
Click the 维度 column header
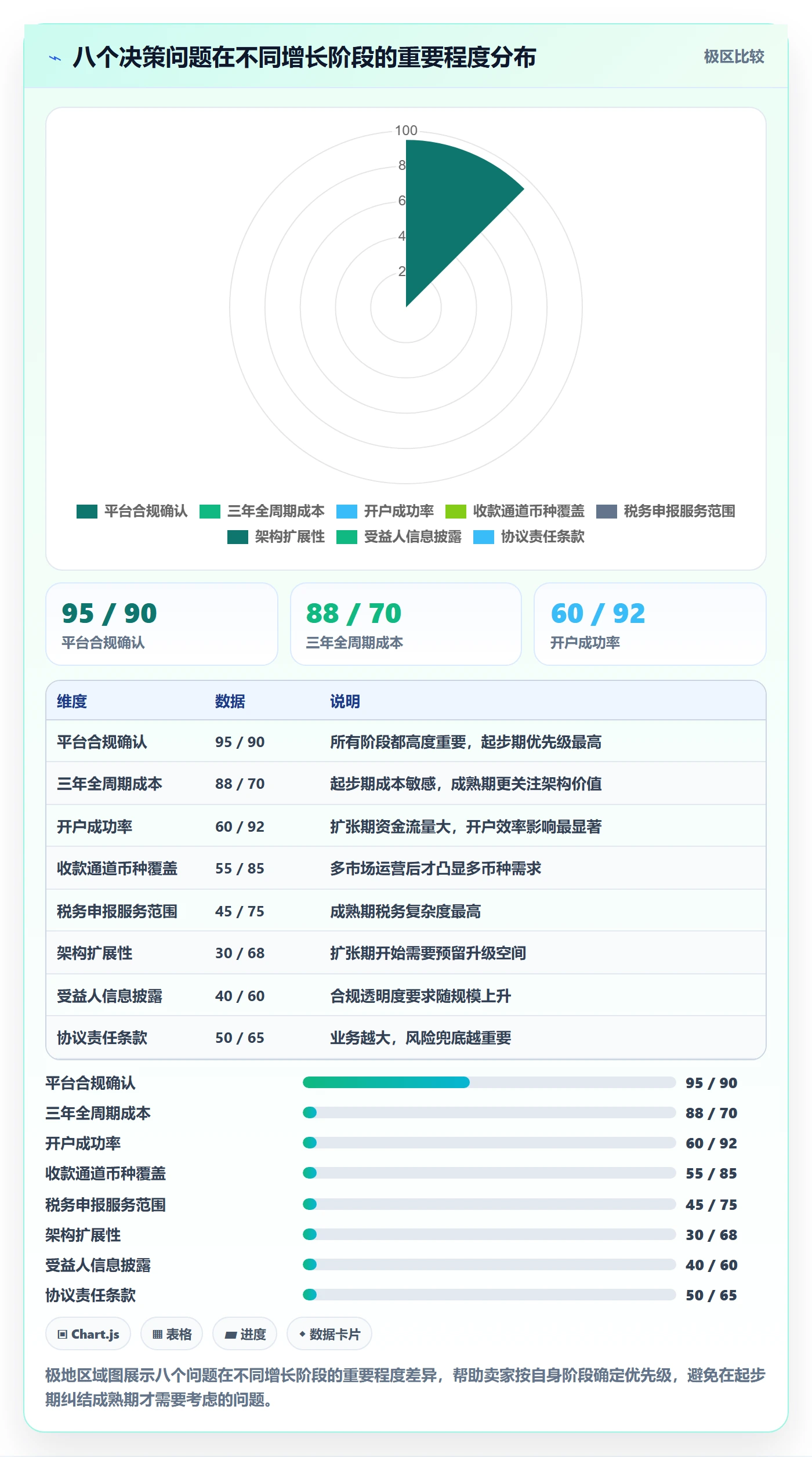(72, 701)
